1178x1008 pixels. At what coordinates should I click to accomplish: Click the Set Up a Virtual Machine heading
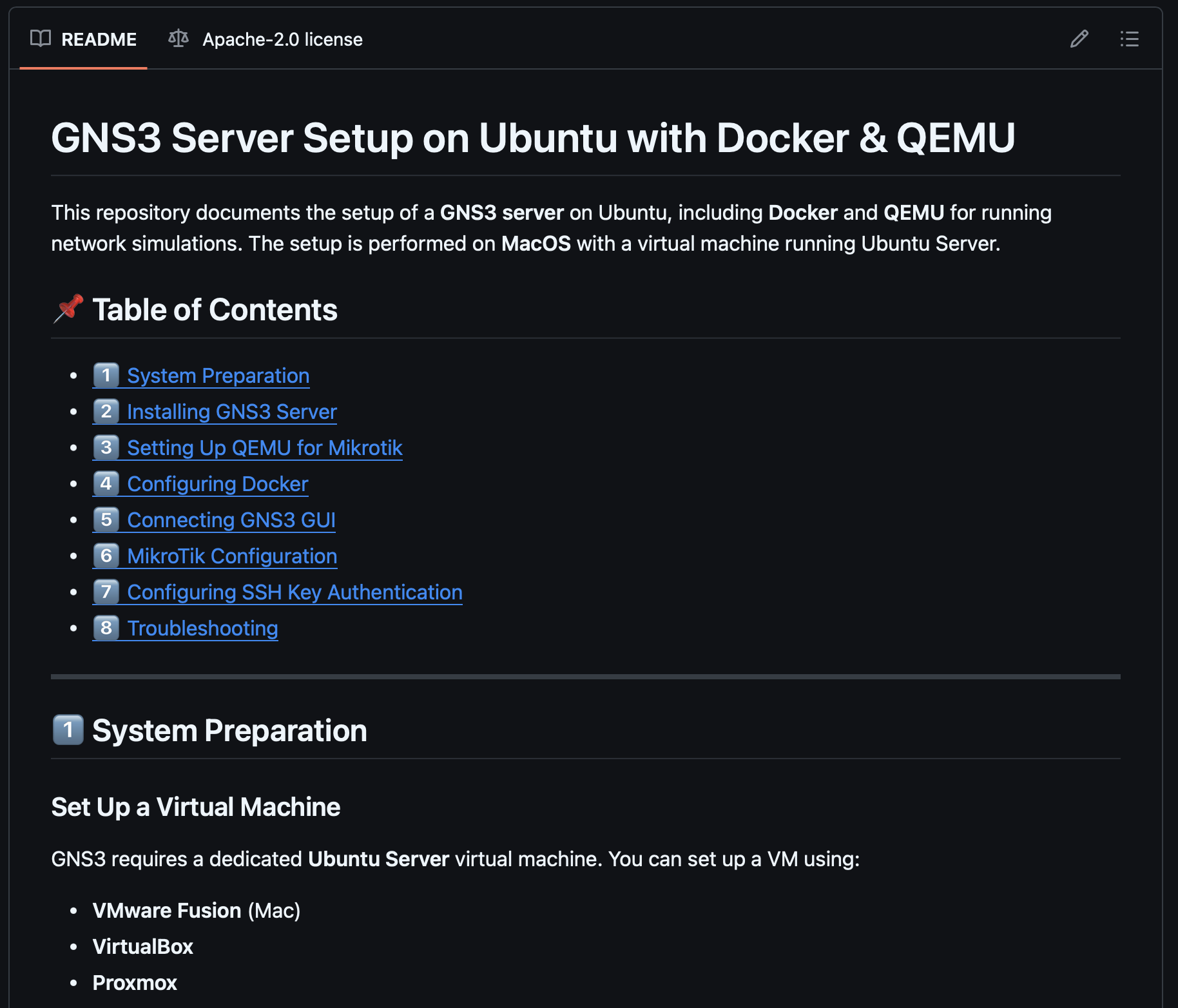(x=196, y=807)
